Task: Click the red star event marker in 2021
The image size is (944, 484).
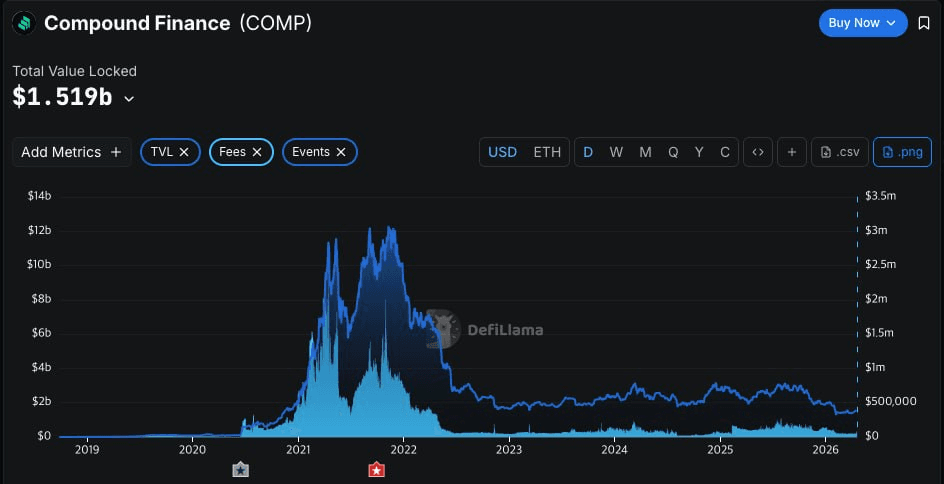Action: click(x=377, y=470)
